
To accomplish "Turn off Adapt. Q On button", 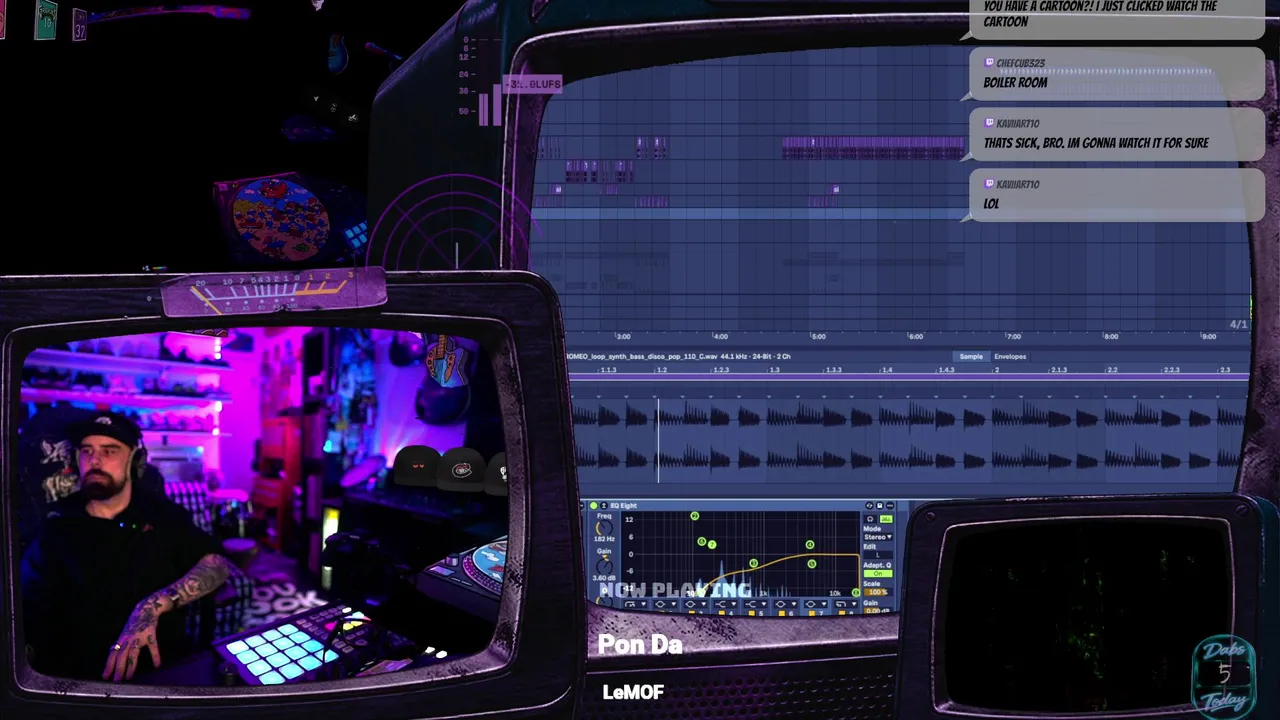I will pyautogui.click(x=877, y=573).
